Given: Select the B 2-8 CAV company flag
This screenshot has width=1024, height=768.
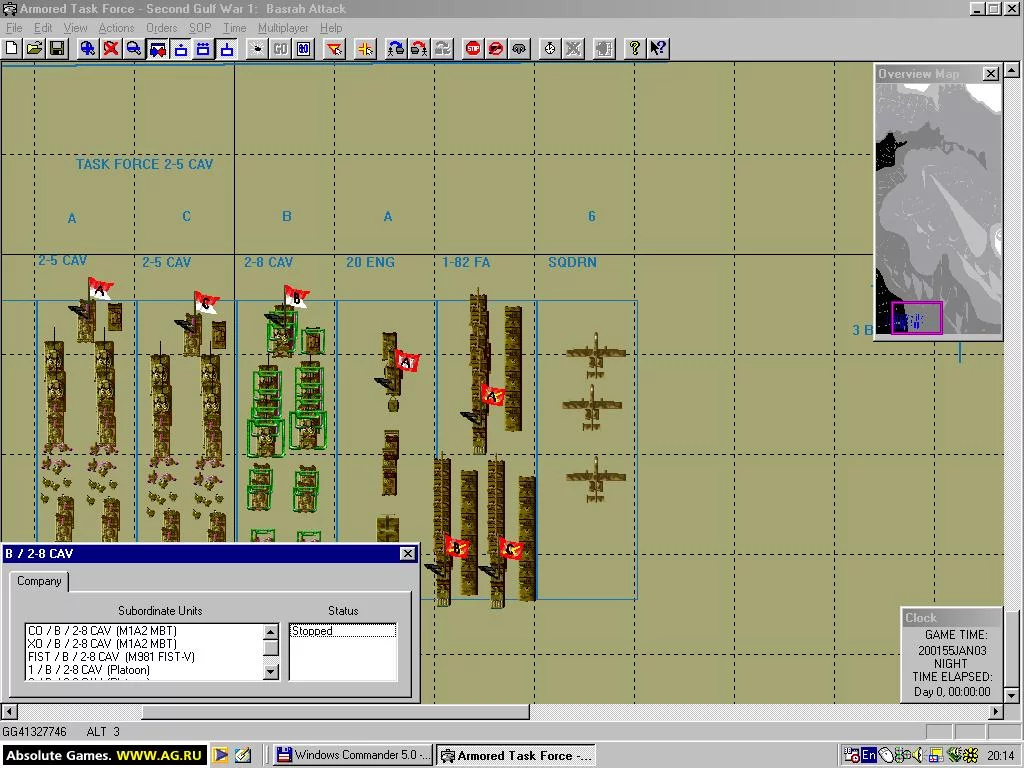Looking at the screenshot, I should pyautogui.click(x=296, y=297).
